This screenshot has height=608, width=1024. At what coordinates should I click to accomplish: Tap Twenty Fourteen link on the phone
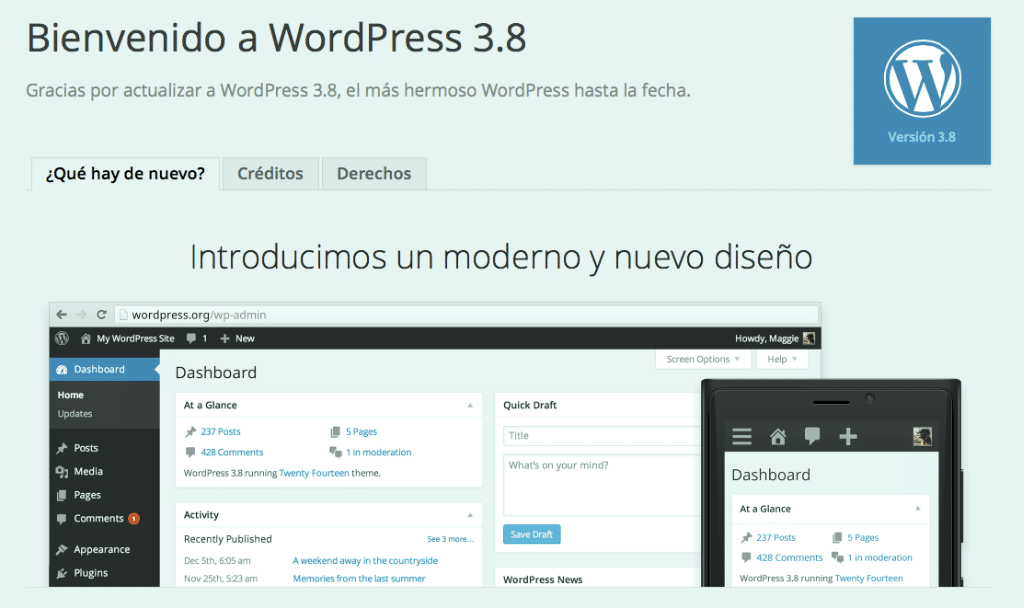[x=869, y=578]
